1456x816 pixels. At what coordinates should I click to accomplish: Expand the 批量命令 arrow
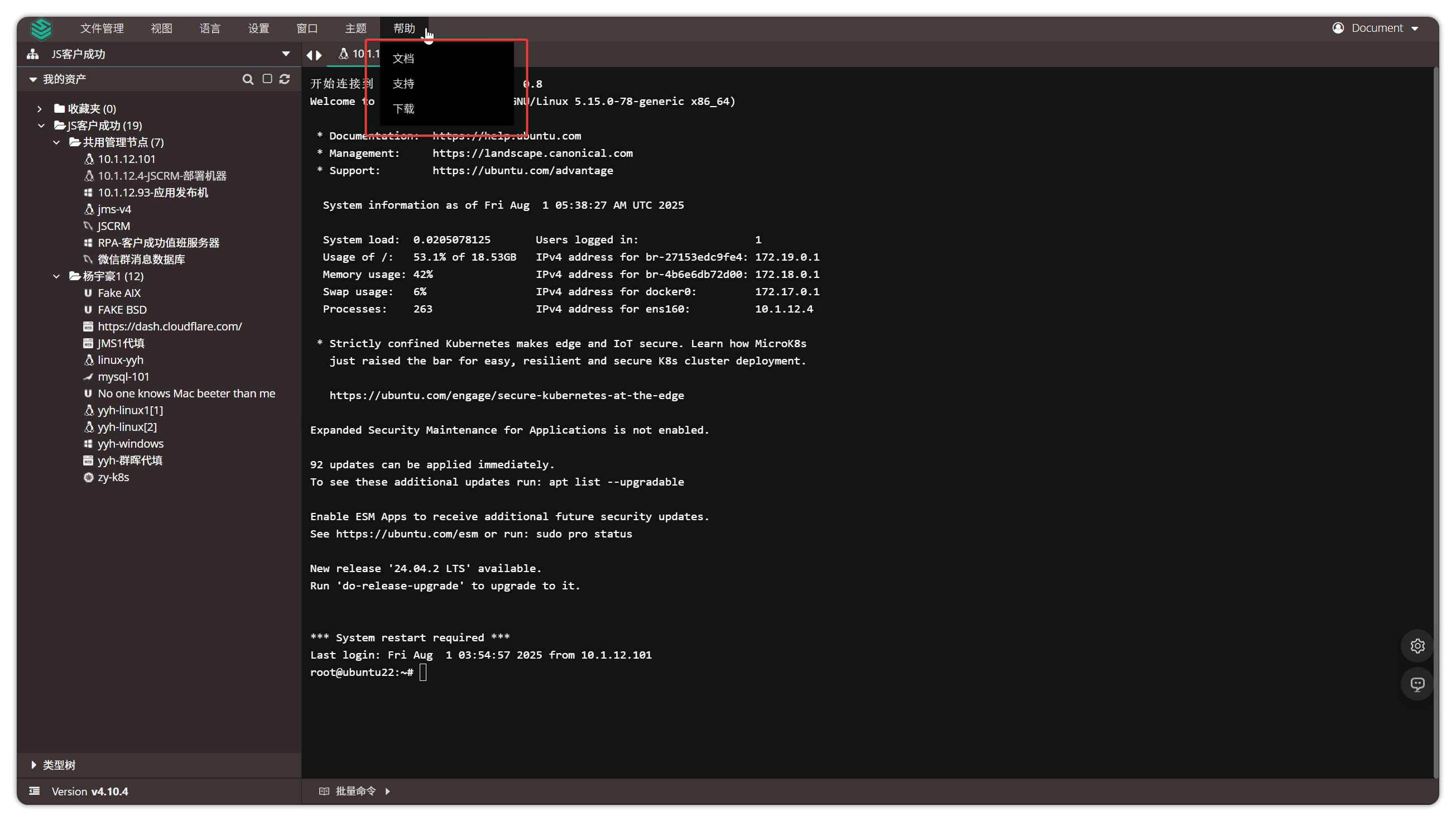coord(388,790)
